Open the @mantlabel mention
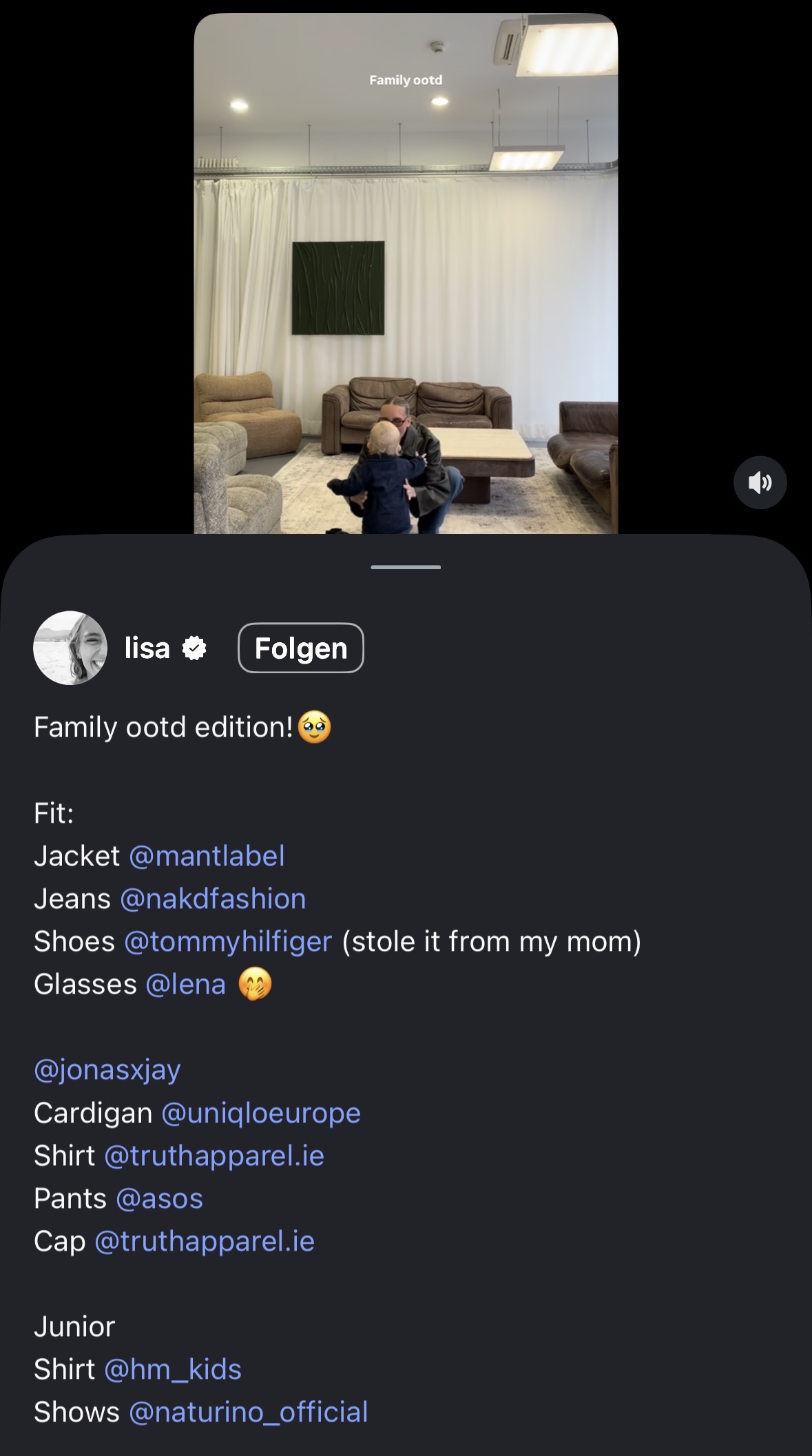 coord(207,857)
